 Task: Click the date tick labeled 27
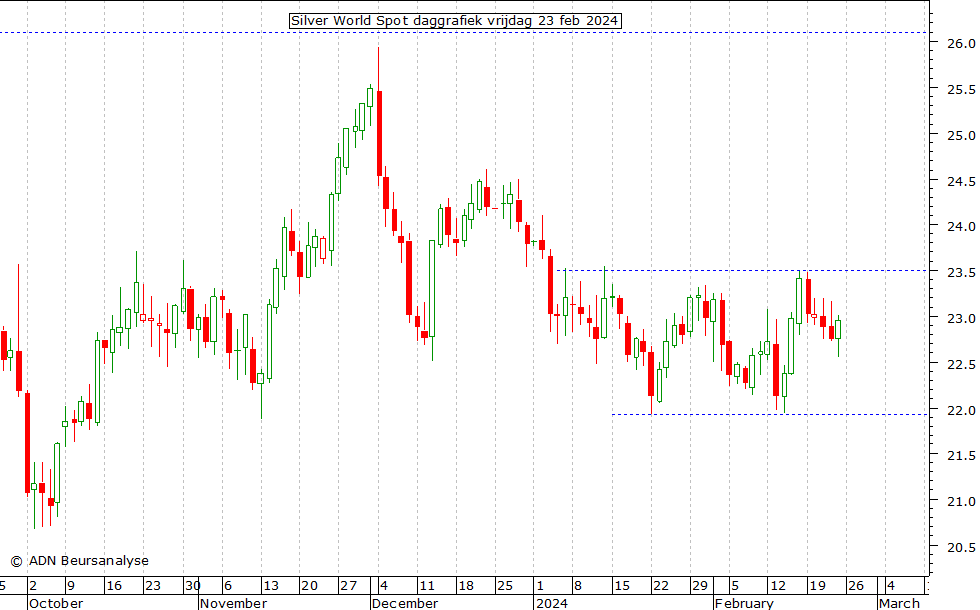[x=347, y=586]
